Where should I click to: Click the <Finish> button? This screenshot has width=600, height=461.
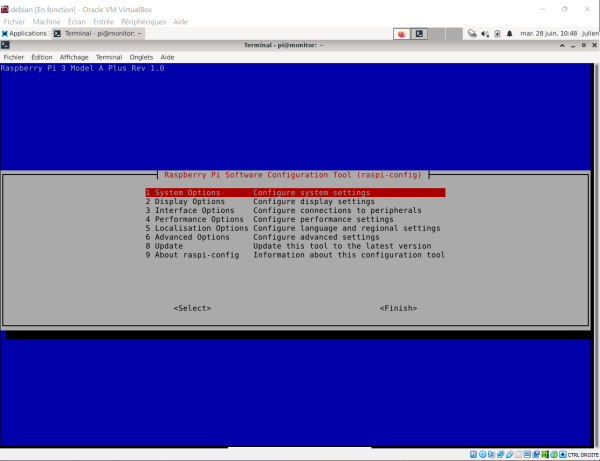[398, 308]
